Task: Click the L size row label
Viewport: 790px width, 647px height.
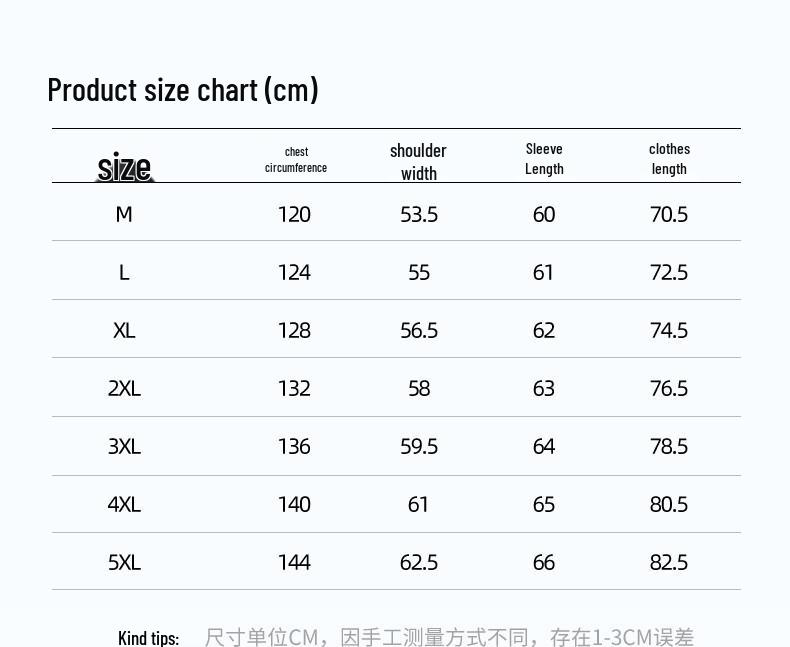Action: point(124,272)
